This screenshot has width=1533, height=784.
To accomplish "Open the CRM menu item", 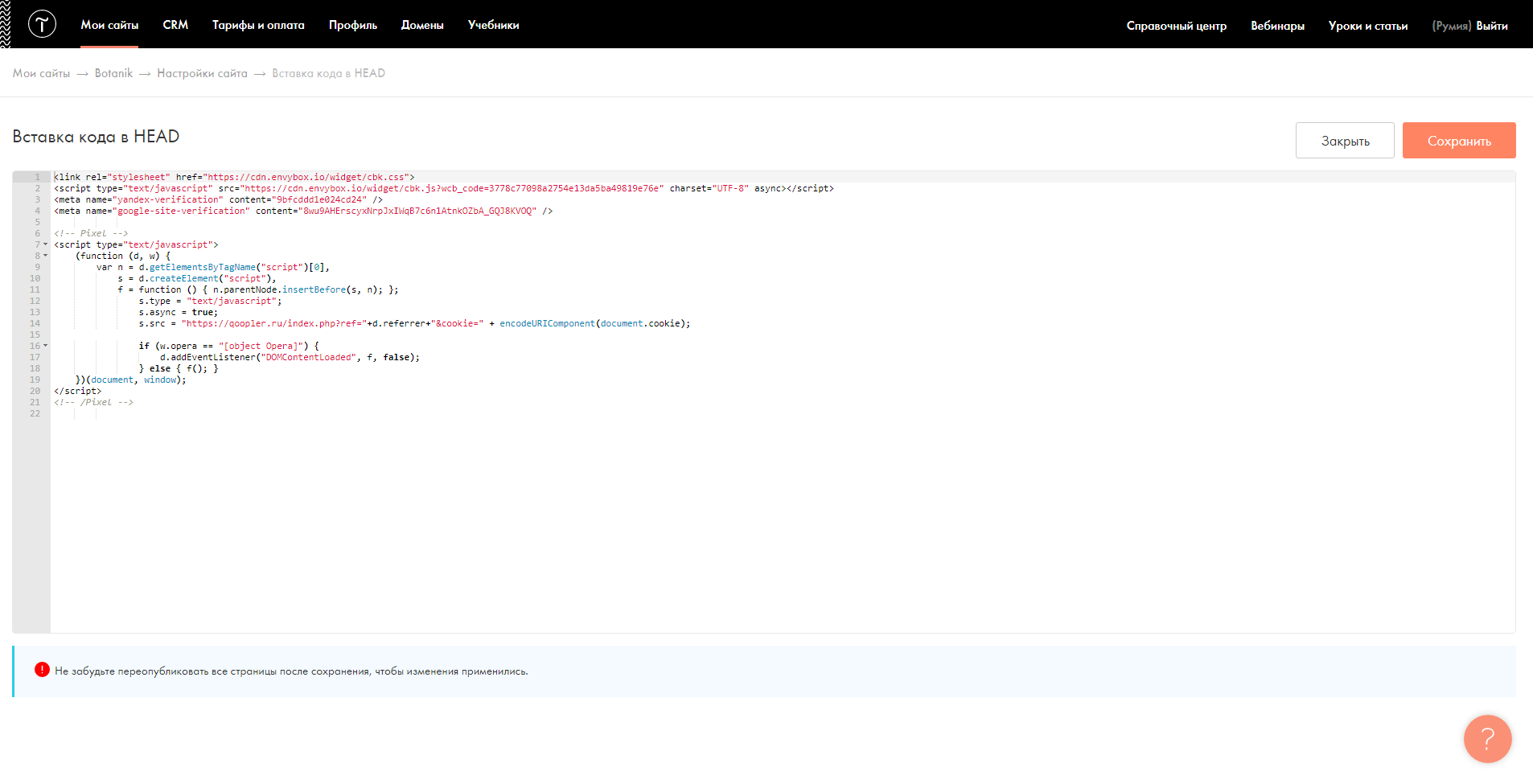I will pyautogui.click(x=175, y=25).
